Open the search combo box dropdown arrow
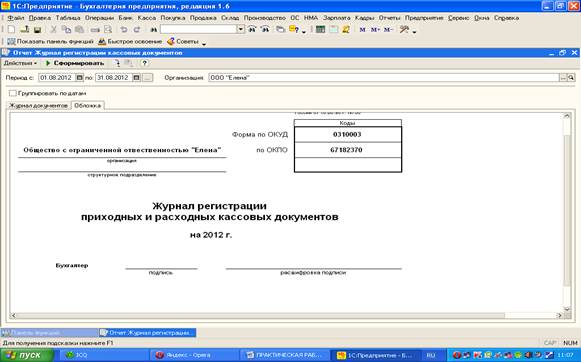 [241, 29]
